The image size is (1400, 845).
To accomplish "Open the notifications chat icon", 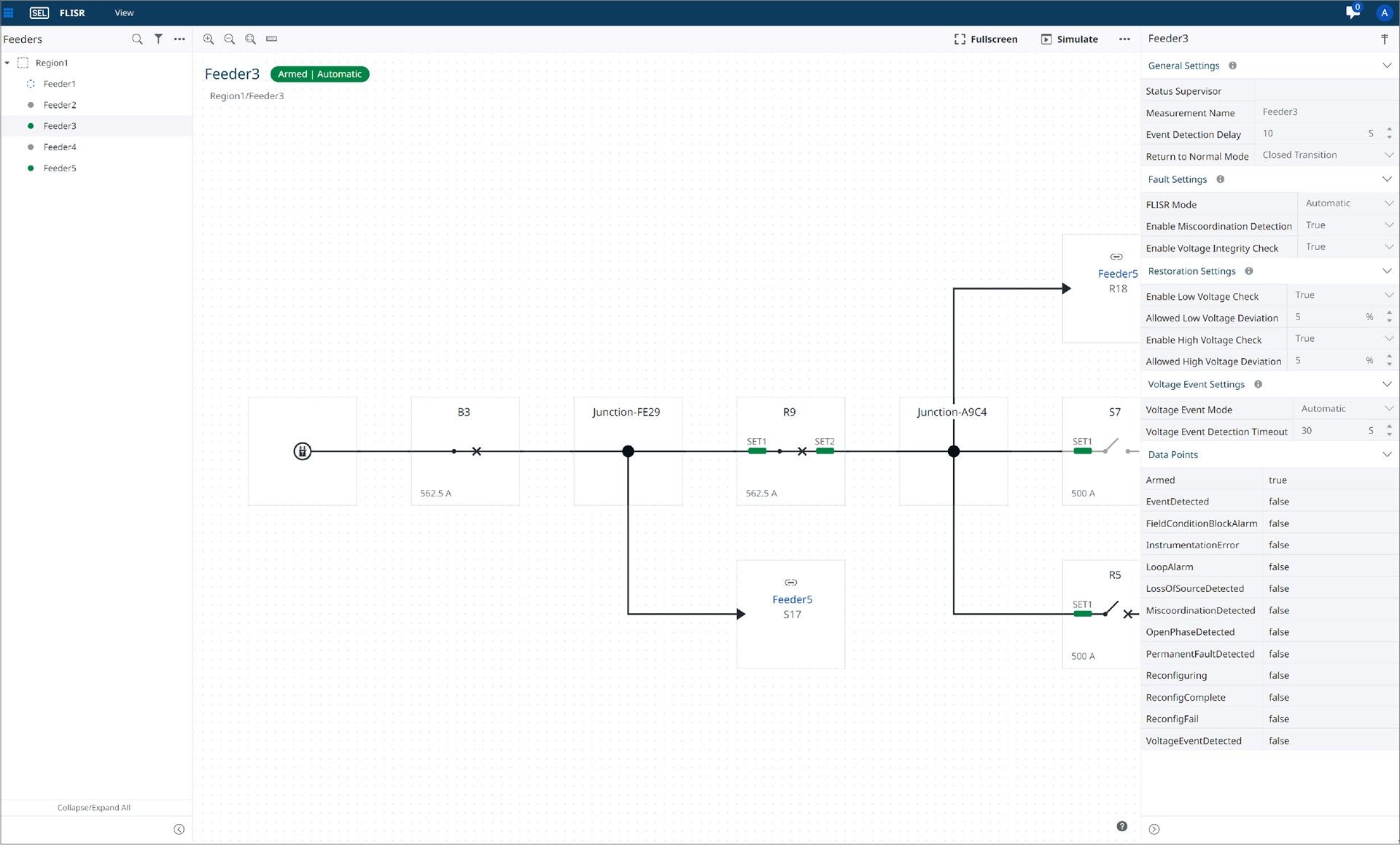I will [x=1353, y=12].
